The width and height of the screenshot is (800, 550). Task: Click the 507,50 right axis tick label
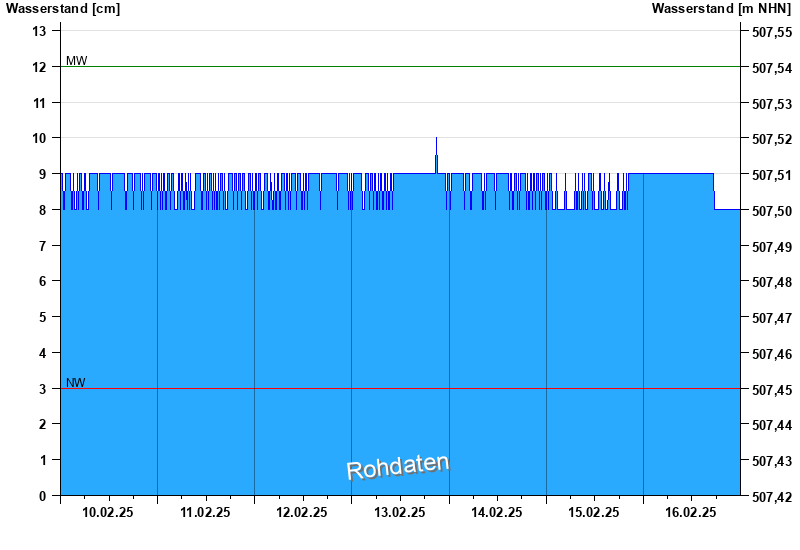tap(771, 211)
